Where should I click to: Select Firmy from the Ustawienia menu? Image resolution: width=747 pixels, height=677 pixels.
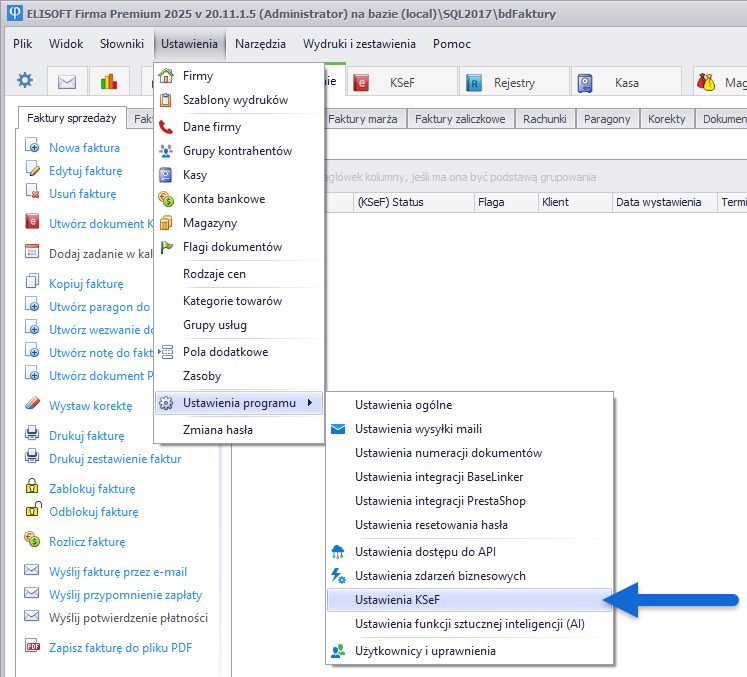(197, 76)
